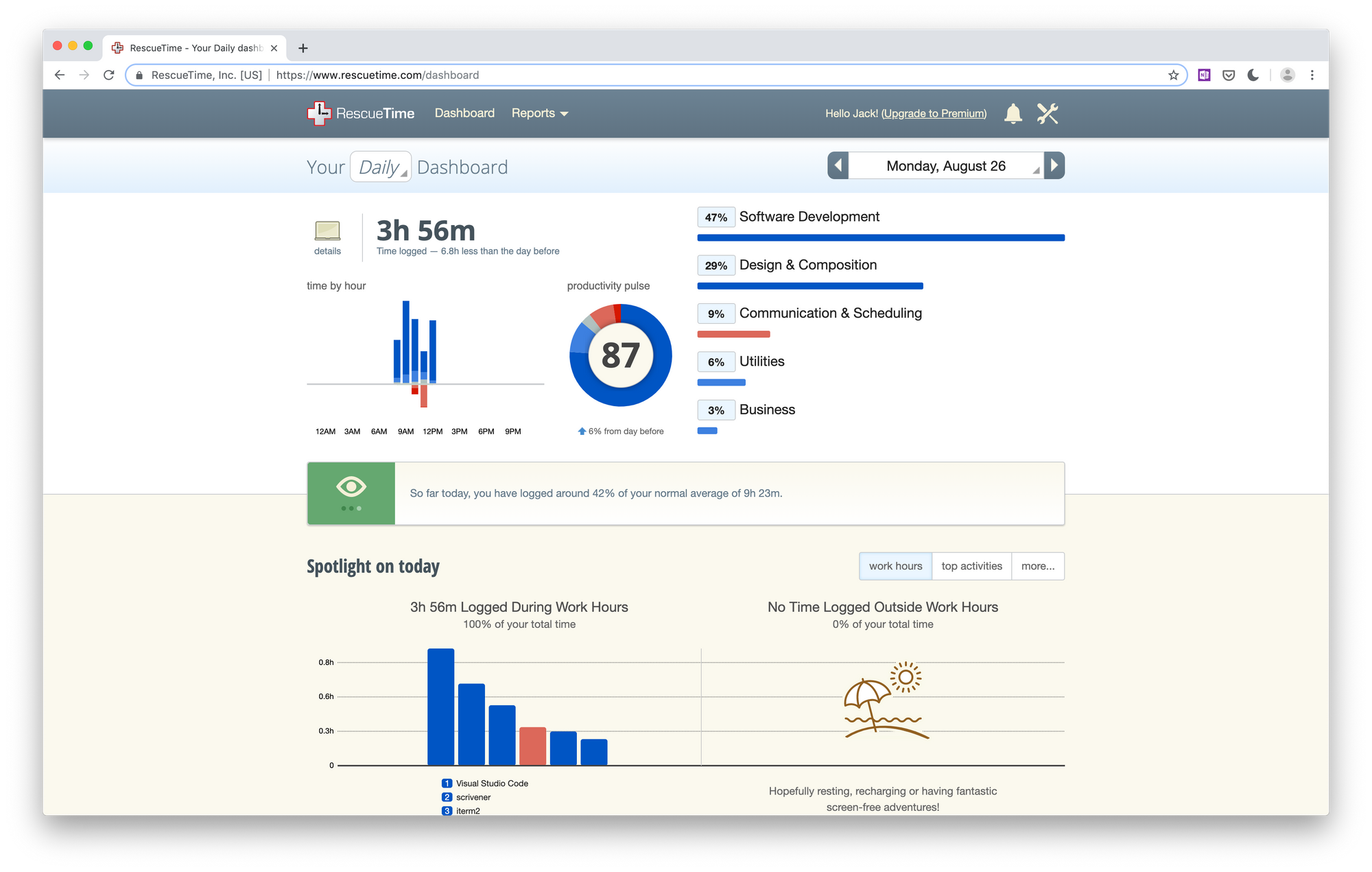Click the left arrow to go previous day
Viewport: 1372px width, 872px height.
click(838, 166)
